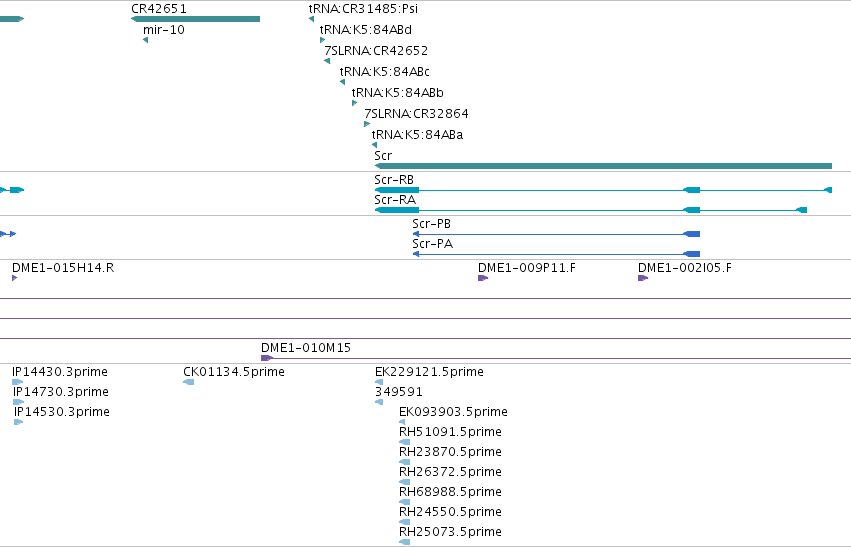Click the CK01134.5prime label text
Screen dimensions: 851x547
[x=234, y=372]
